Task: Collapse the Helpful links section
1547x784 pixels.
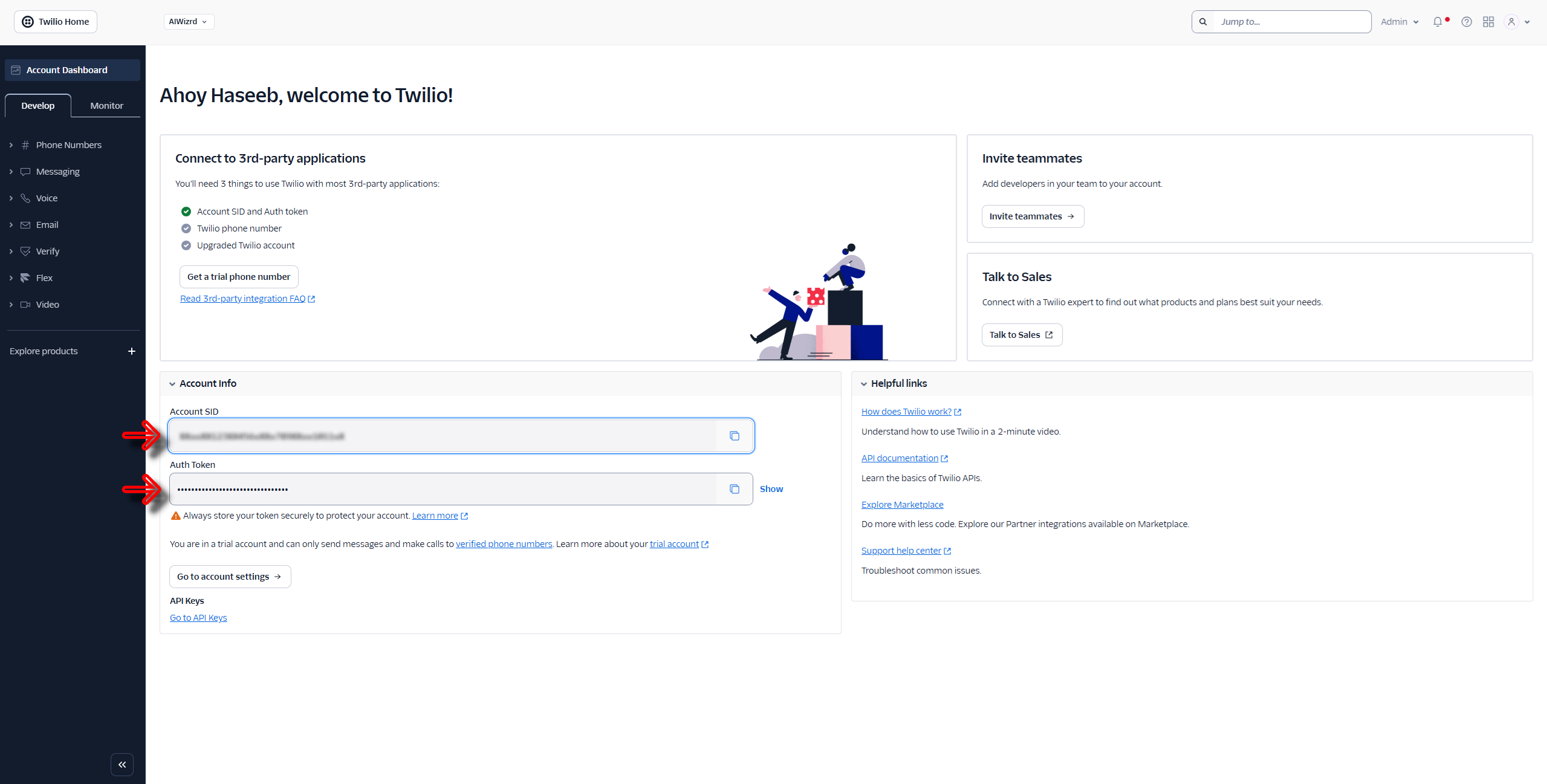Action: [864, 384]
